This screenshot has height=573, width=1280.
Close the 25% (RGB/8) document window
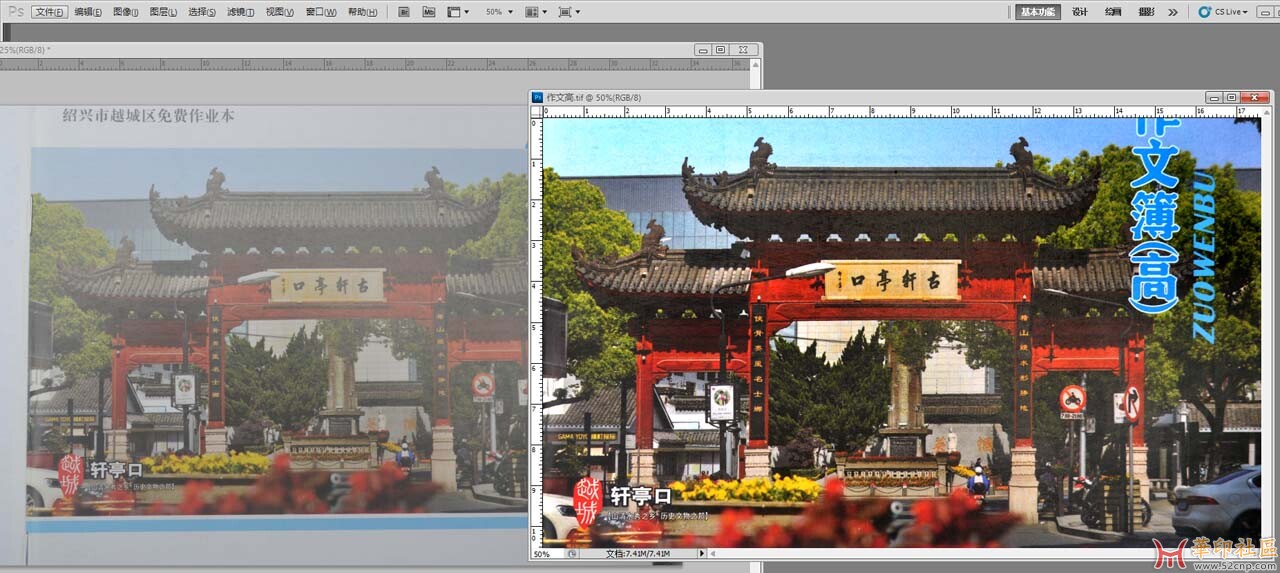click(x=743, y=49)
